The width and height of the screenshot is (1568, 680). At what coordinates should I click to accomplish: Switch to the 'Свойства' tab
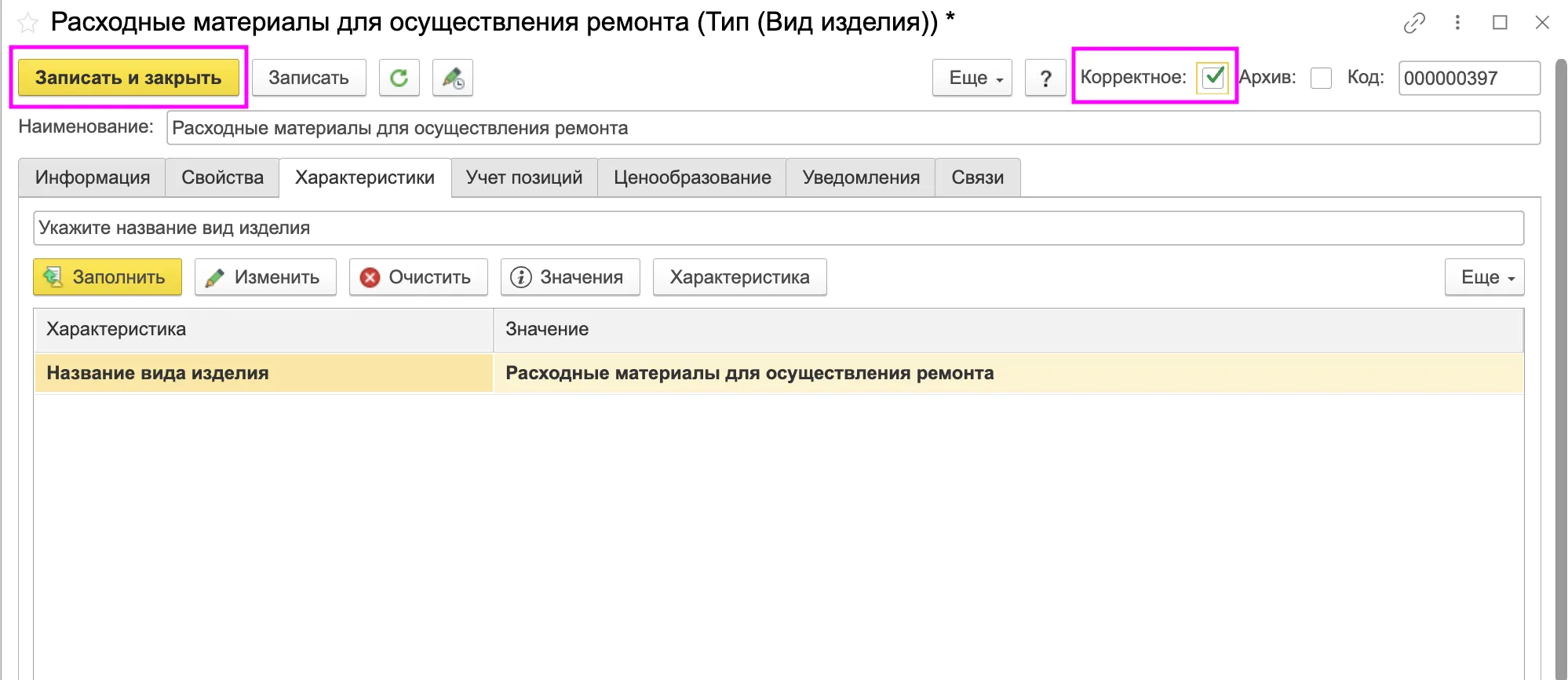point(222,177)
